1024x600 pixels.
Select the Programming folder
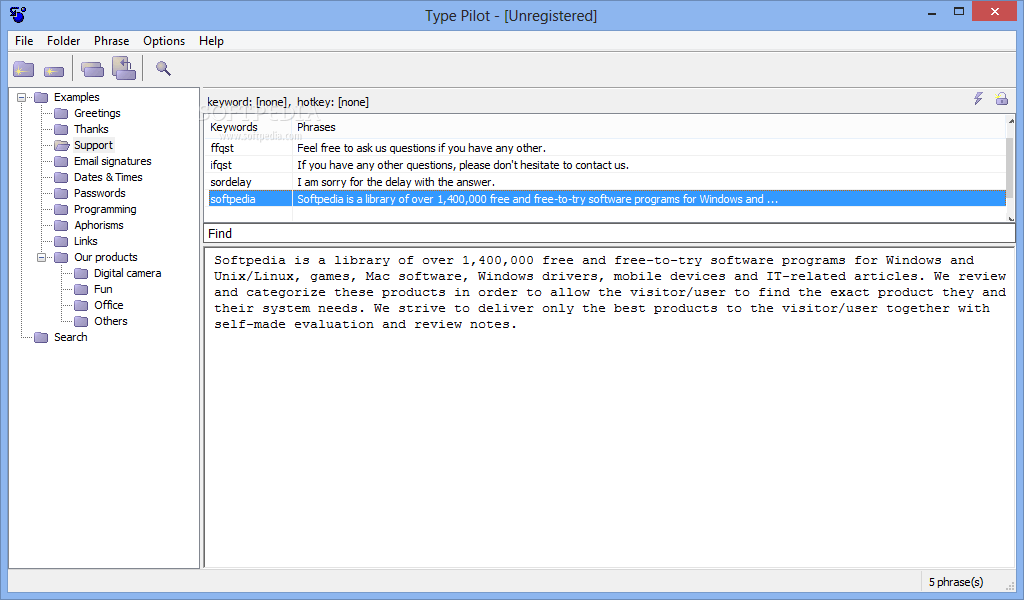pyautogui.click(x=105, y=209)
